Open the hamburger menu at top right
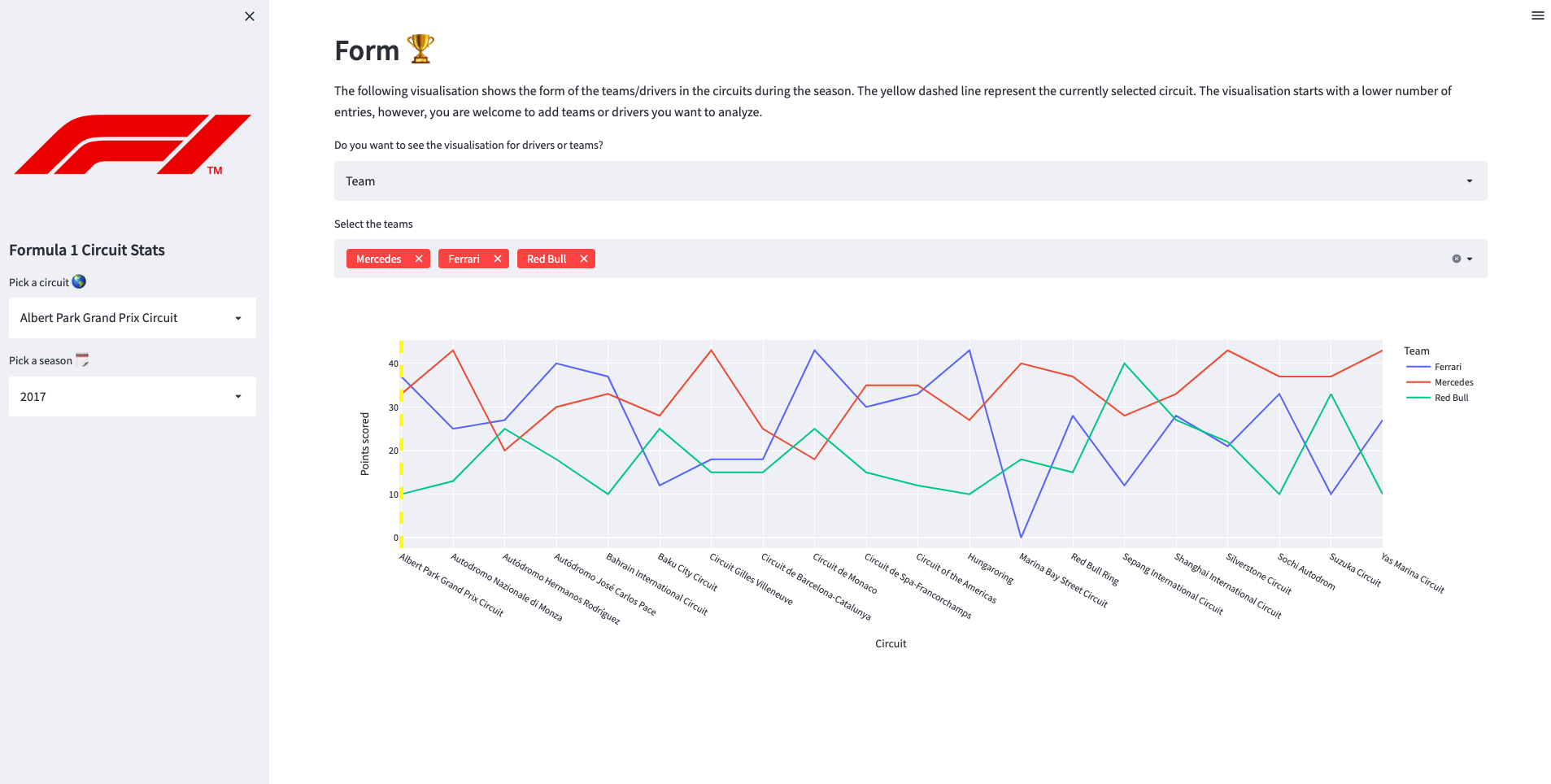Image resolution: width=1551 pixels, height=784 pixels. pyautogui.click(x=1537, y=15)
